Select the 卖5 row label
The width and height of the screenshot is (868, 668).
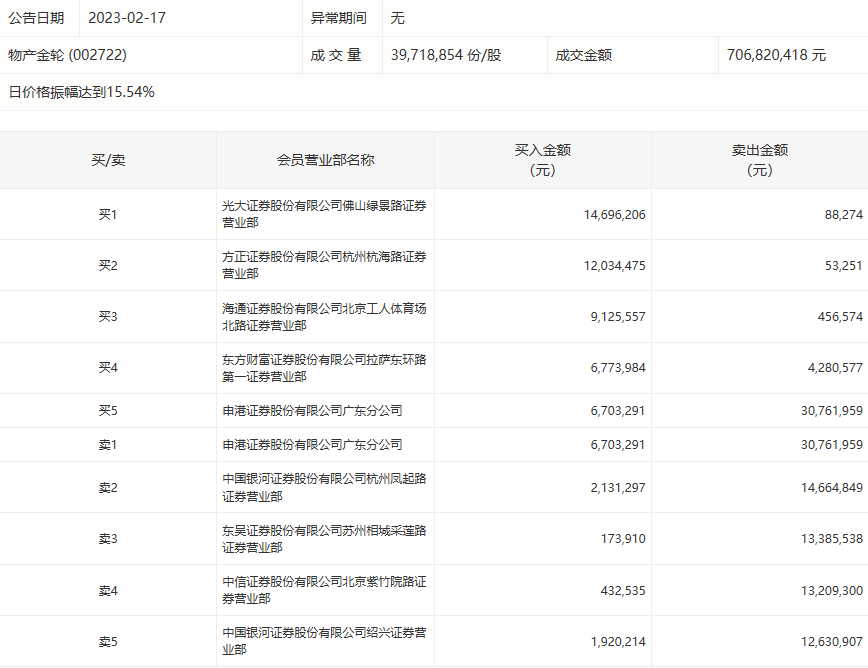coord(108,641)
